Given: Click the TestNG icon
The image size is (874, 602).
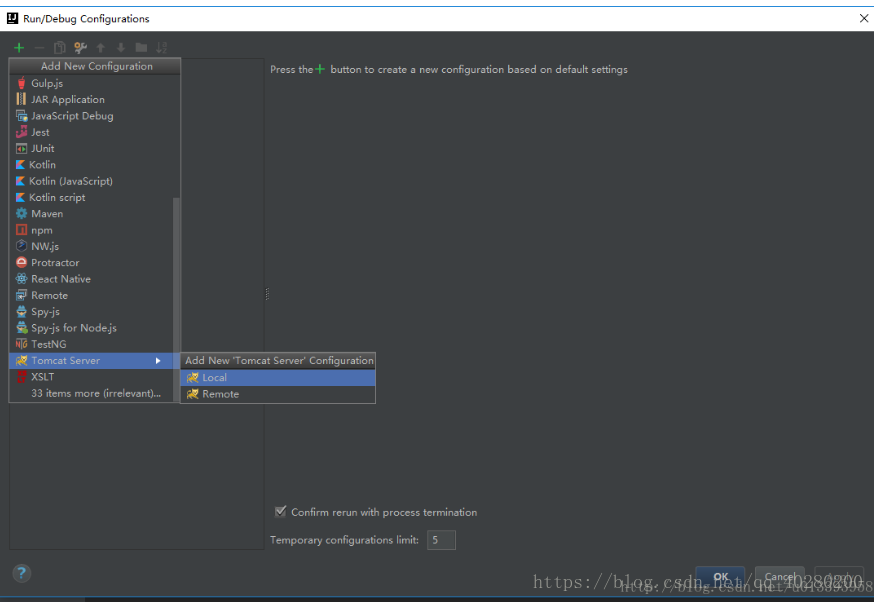Looking at the screenshot, I should [21, 344].
